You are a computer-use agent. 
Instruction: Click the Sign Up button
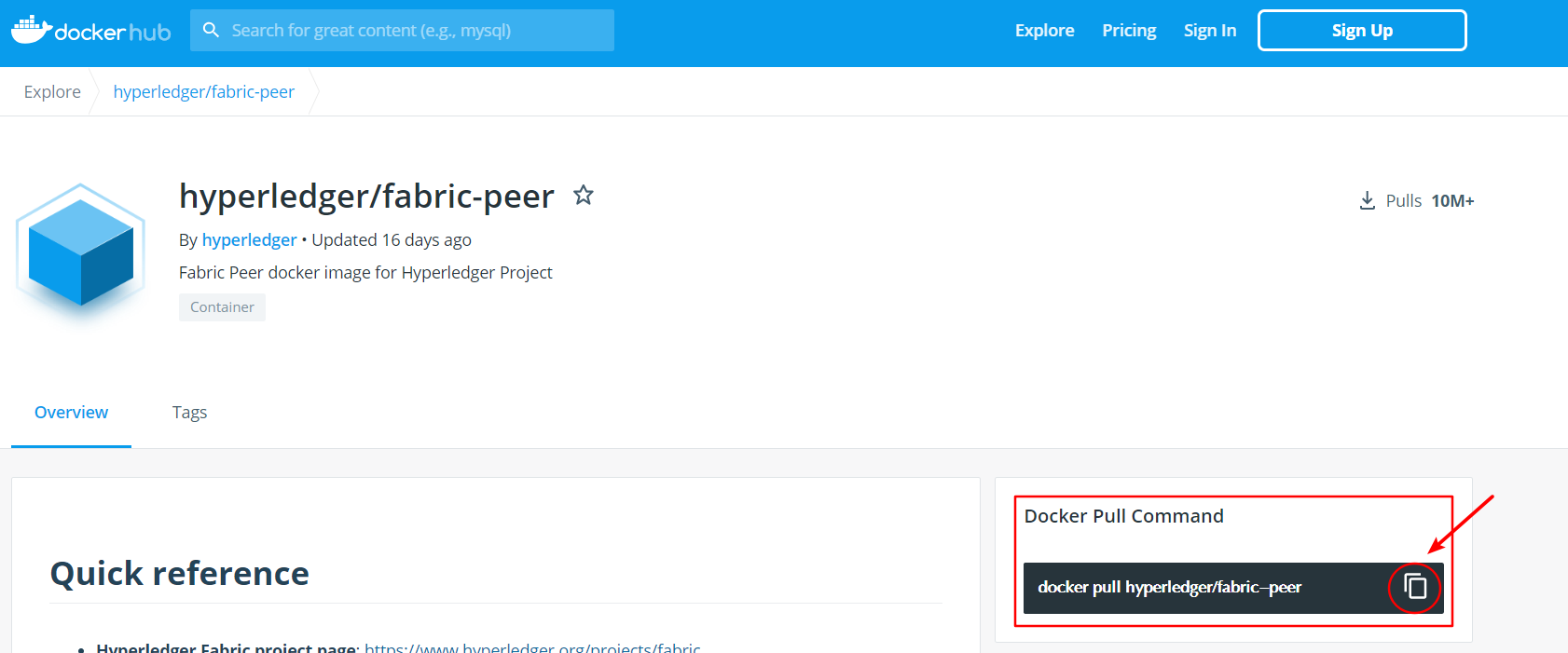(1362, 30)
